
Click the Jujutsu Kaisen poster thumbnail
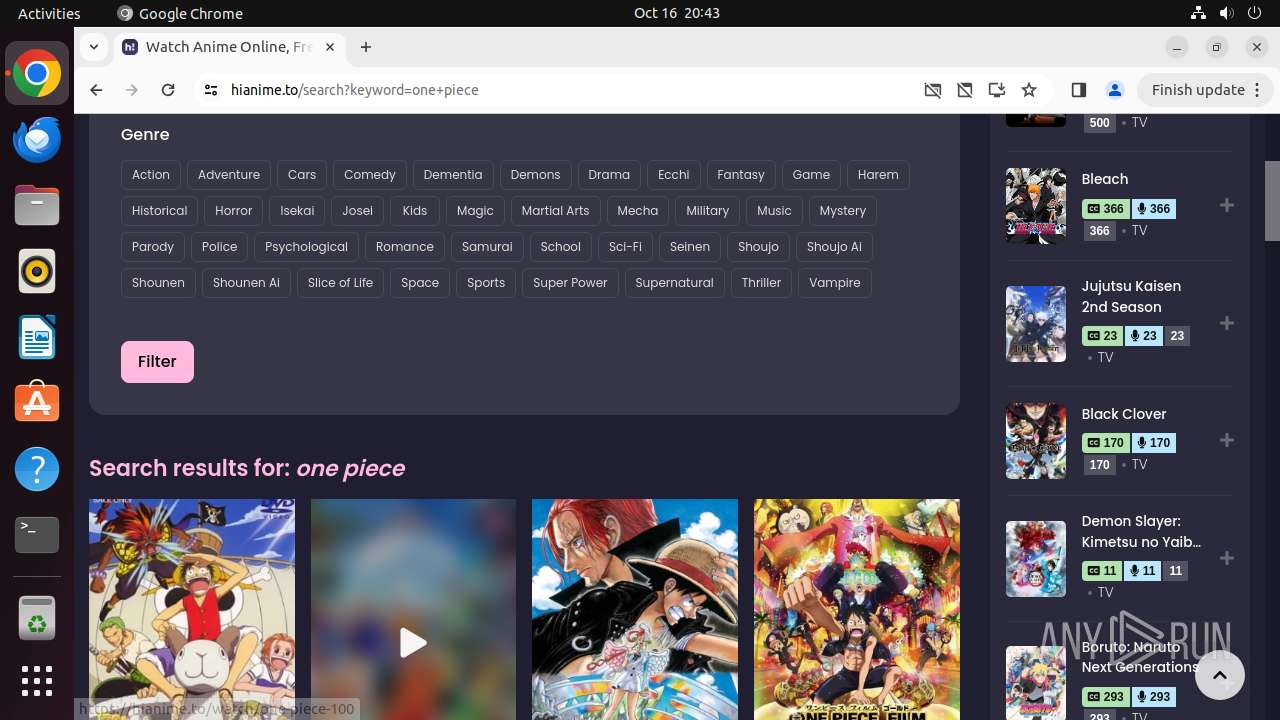(x=1036, y=323)
